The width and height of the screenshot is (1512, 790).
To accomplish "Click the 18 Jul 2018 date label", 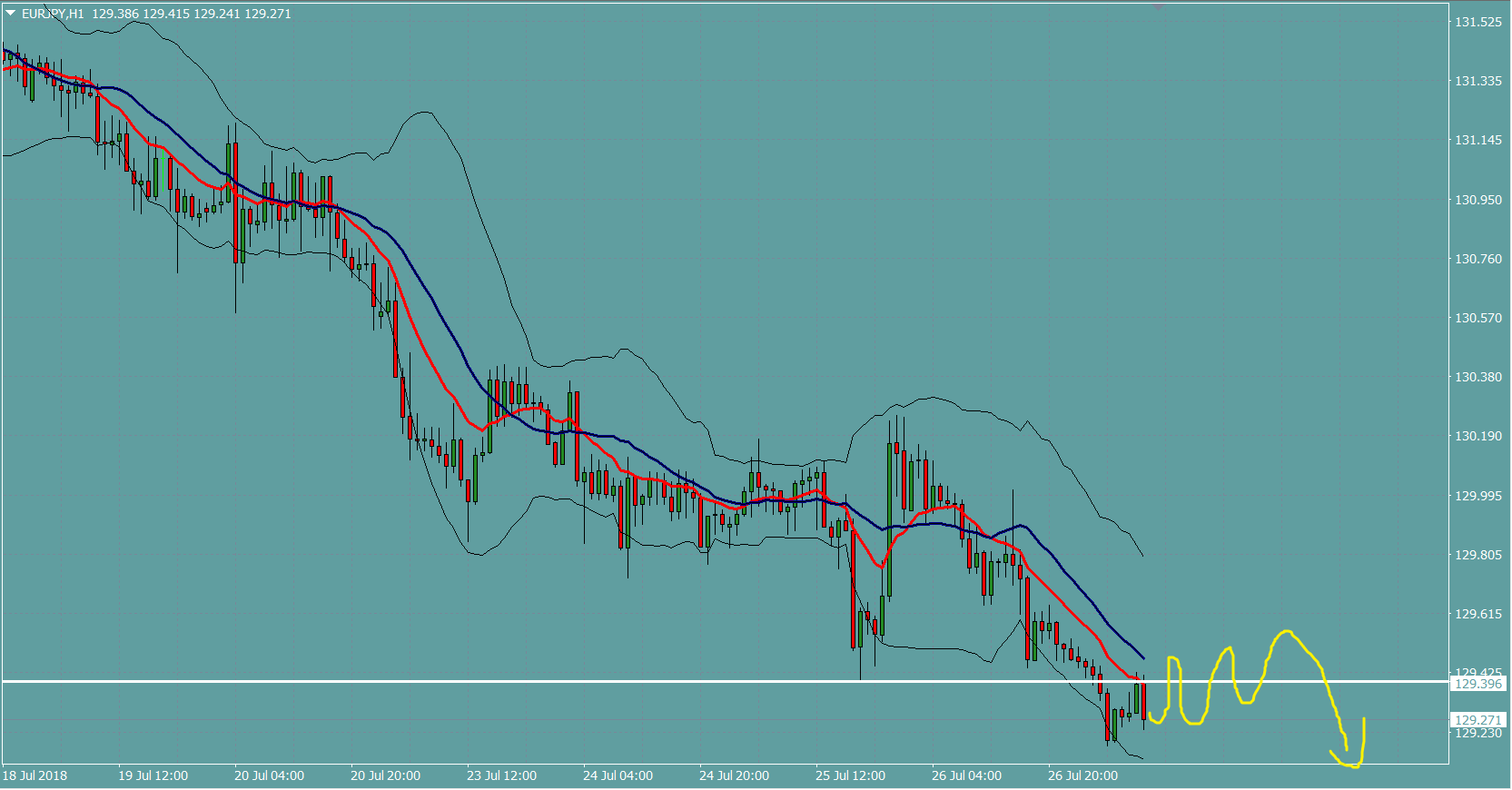I will tap(35, 775).
